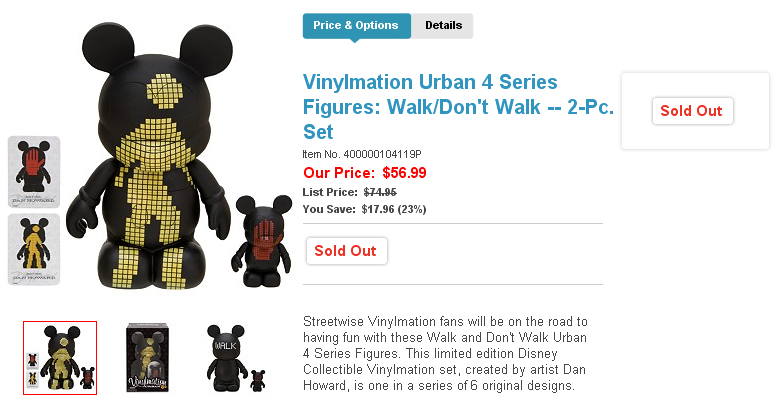Image resolution: width=779 pixels, height=401 pixels.
Task: Open the Price & Options tab
Action: point(355,26)
